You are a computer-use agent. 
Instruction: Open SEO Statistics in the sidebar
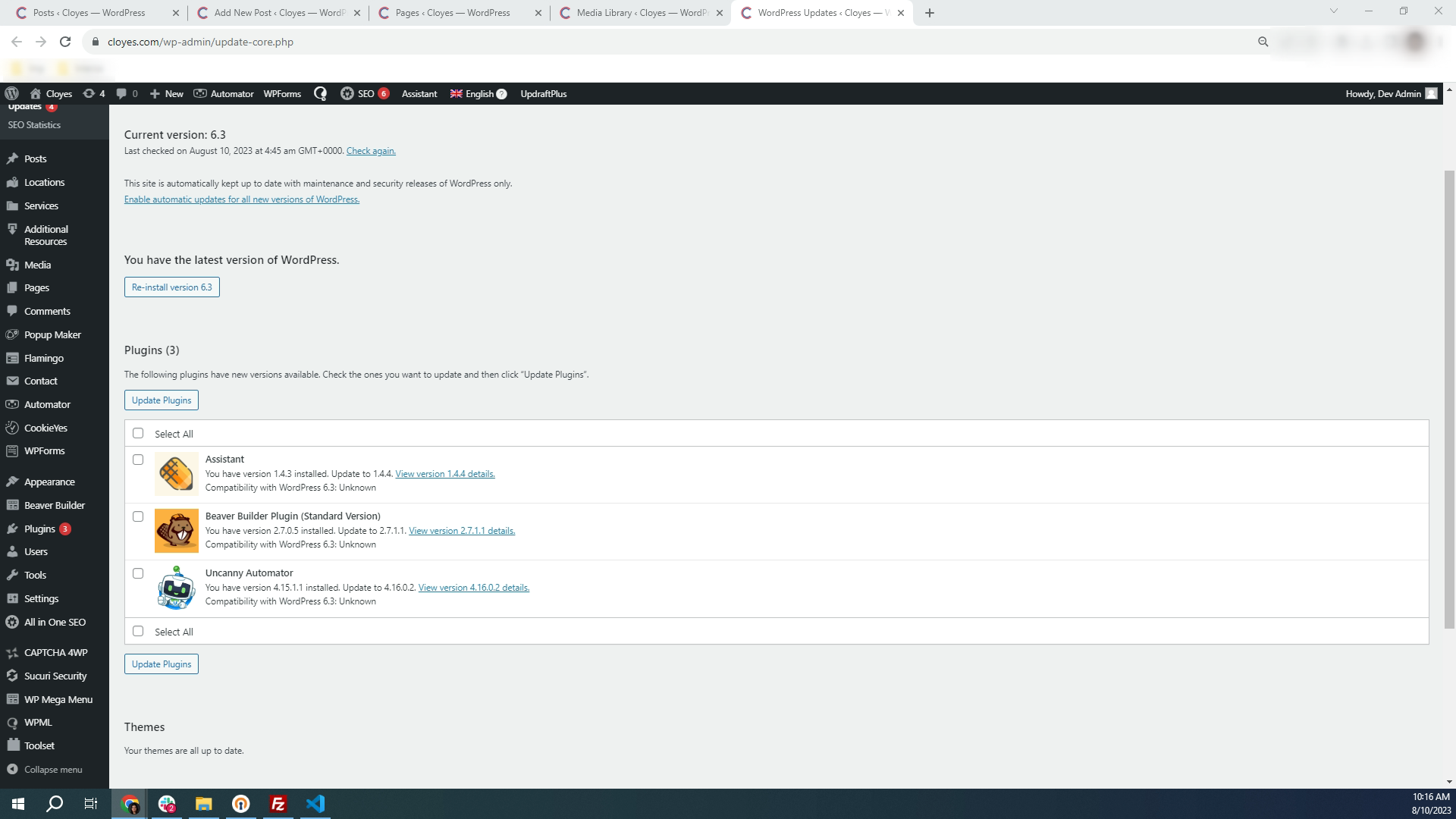pyautogui.click(x=34, y=124)
